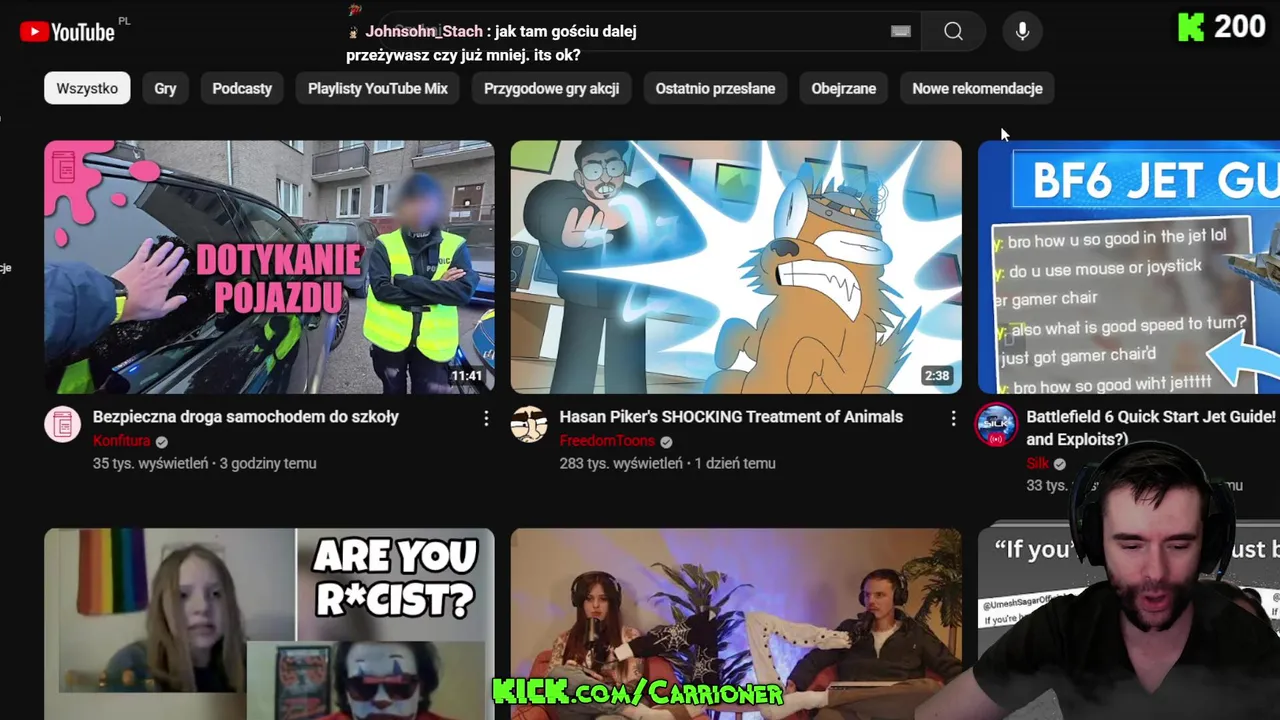1280x720 pixels.
Task: Open Battlefield 6 Quick Start Jet Guide title
Action: pos(1151,428)
